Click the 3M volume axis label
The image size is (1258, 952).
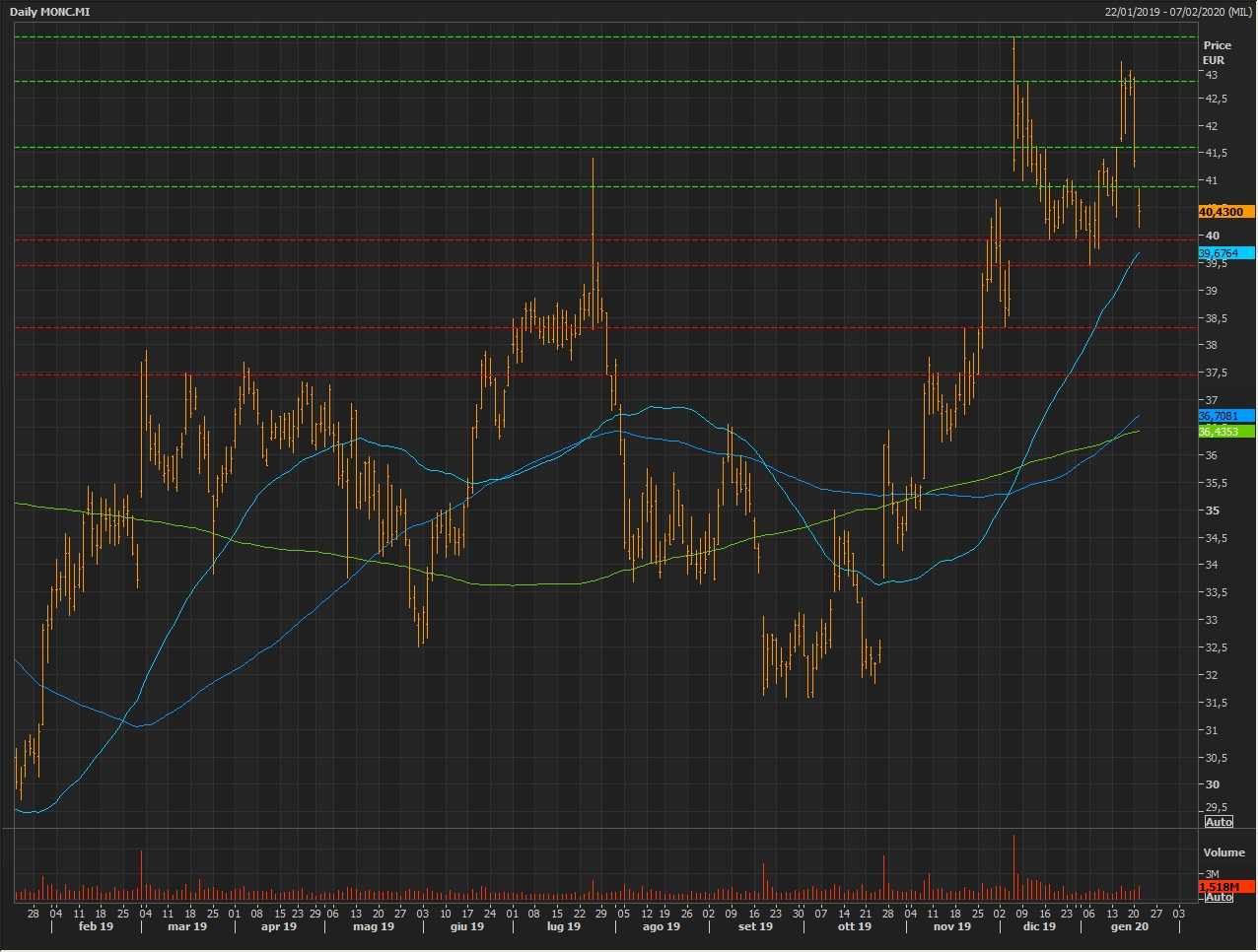tap(1211, 875)
